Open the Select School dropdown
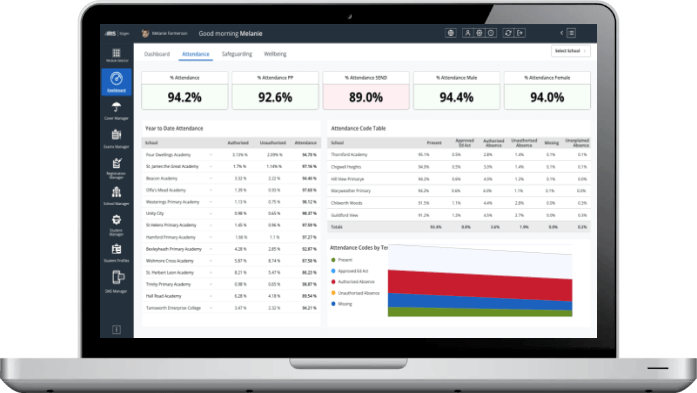The width and height of the screenshot is (697, 393). coord(571,51)
